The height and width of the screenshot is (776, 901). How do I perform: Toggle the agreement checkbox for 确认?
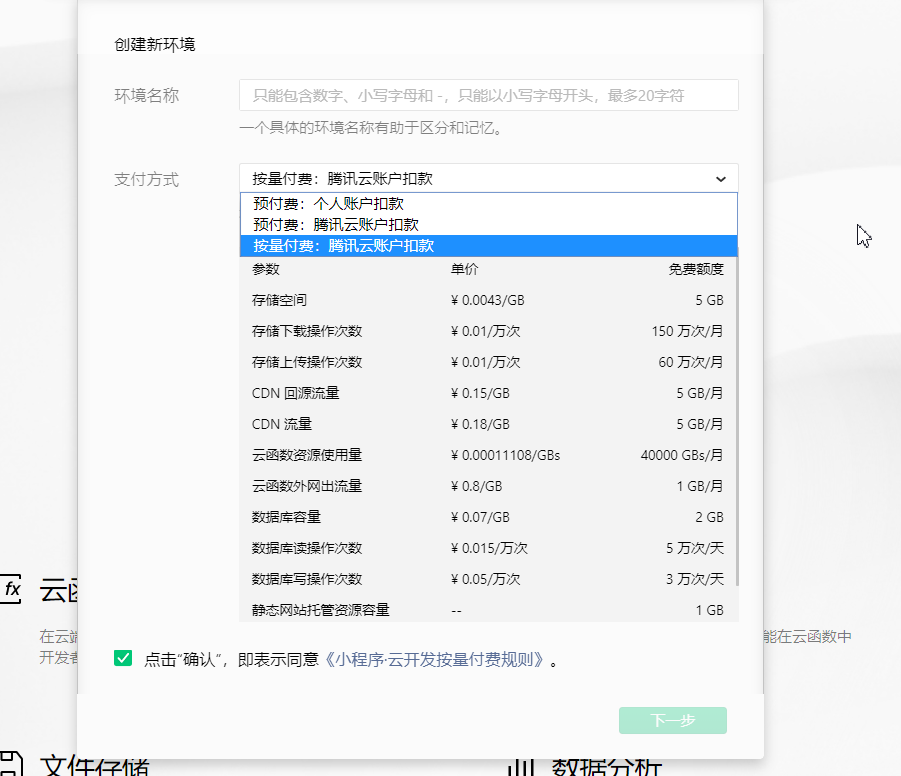[123, 658]
